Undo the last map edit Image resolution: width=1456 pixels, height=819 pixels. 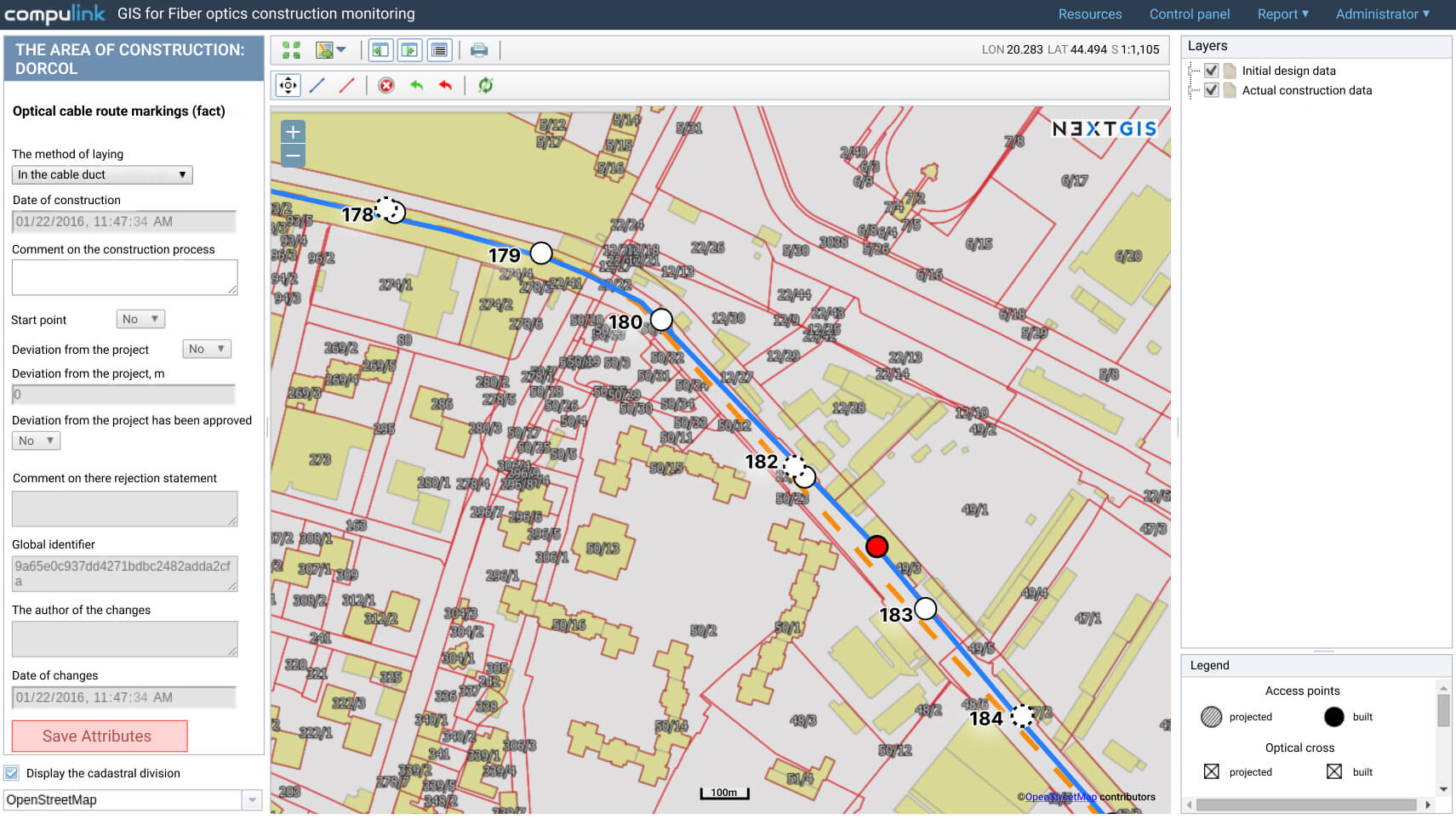point(416,85)
